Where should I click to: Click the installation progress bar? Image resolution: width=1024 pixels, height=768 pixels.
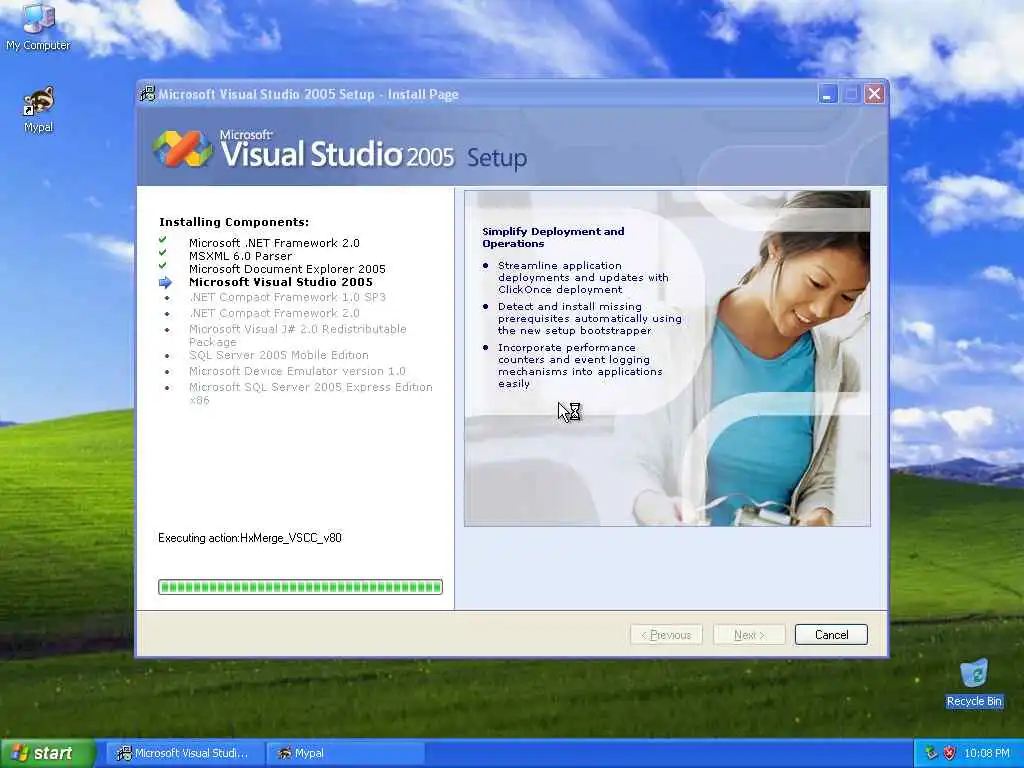[300, 587]
